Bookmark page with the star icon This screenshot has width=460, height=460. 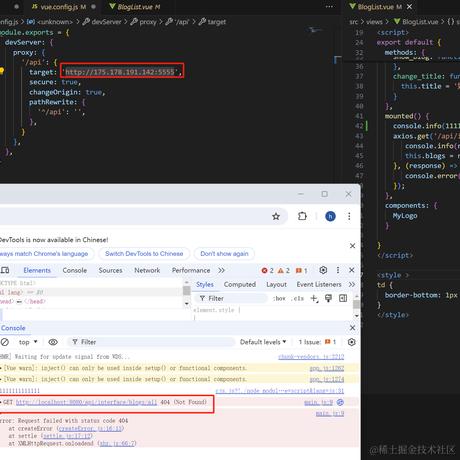(276, 216)
